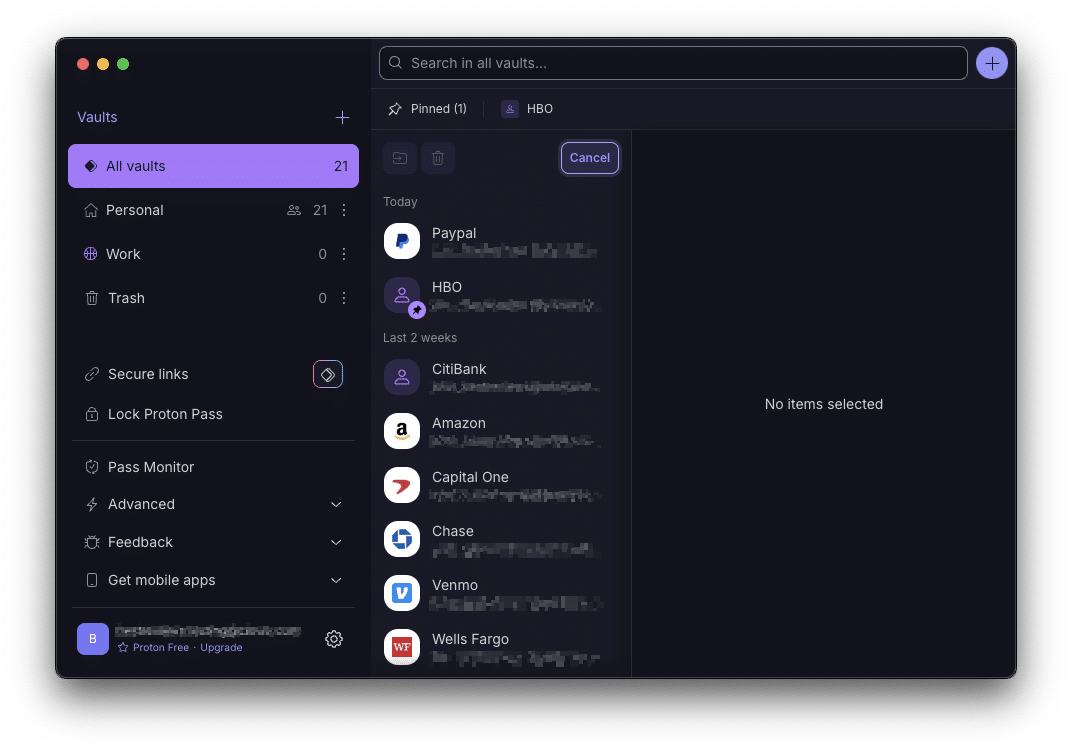Cancel the bulk selection

tap(589, 157)
